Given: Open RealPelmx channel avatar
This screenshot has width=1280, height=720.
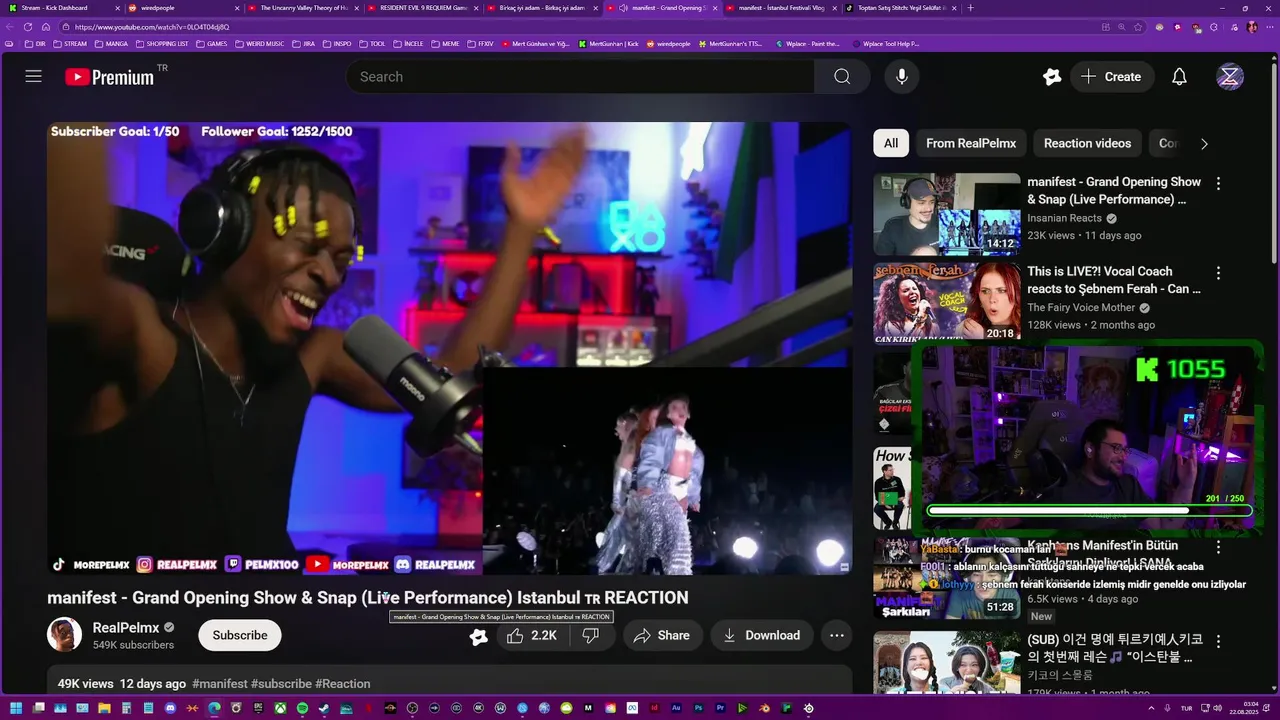Looking at the screenshot, I should [x=64, y=635].
